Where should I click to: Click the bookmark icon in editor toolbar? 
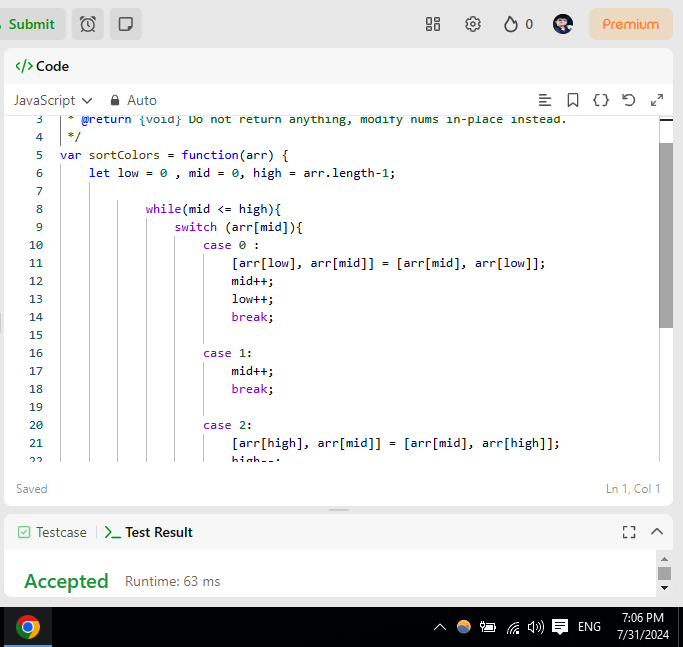click(x=573, y=100)
